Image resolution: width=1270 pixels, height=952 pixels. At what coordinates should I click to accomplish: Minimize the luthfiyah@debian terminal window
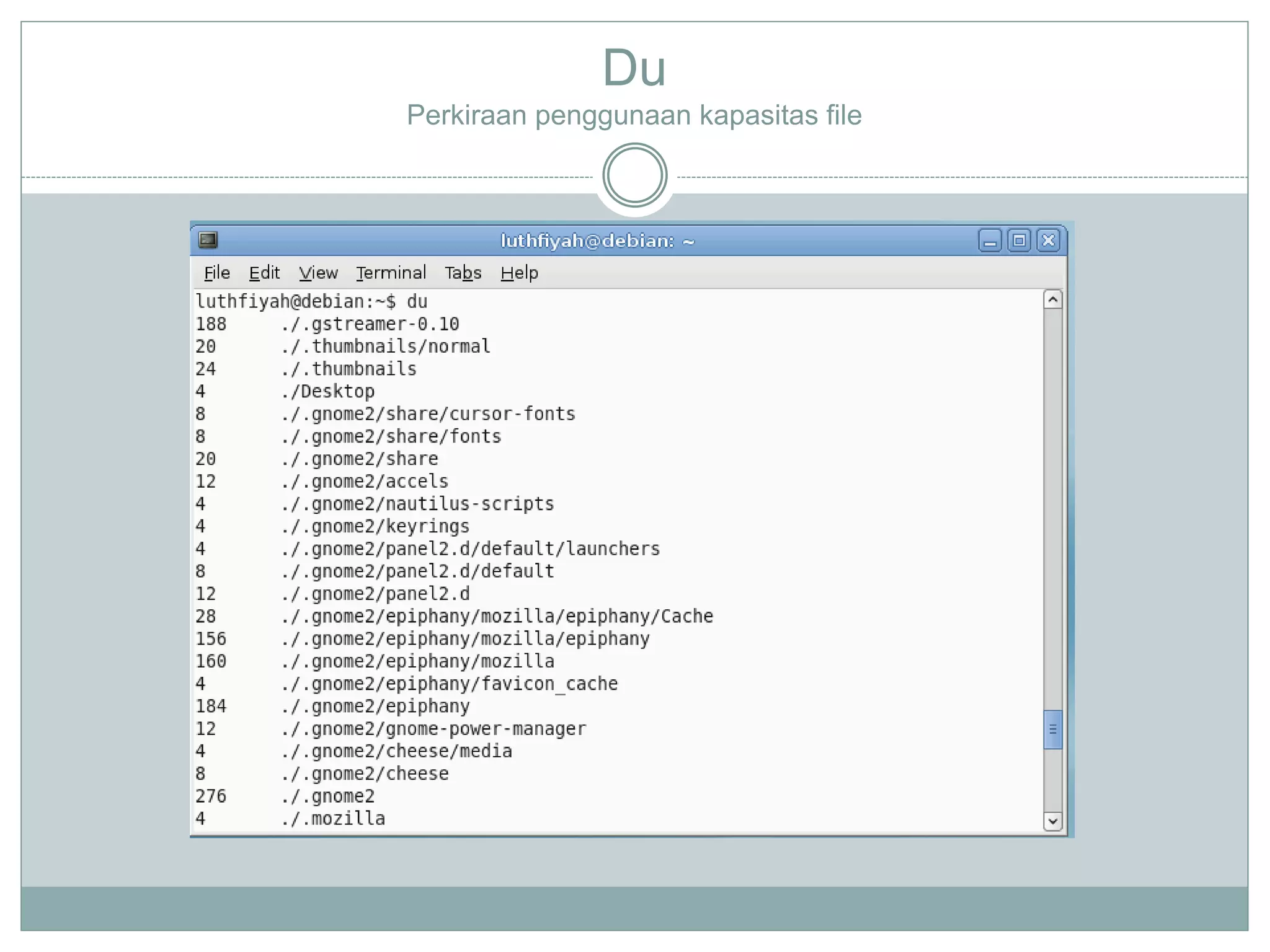990,240
